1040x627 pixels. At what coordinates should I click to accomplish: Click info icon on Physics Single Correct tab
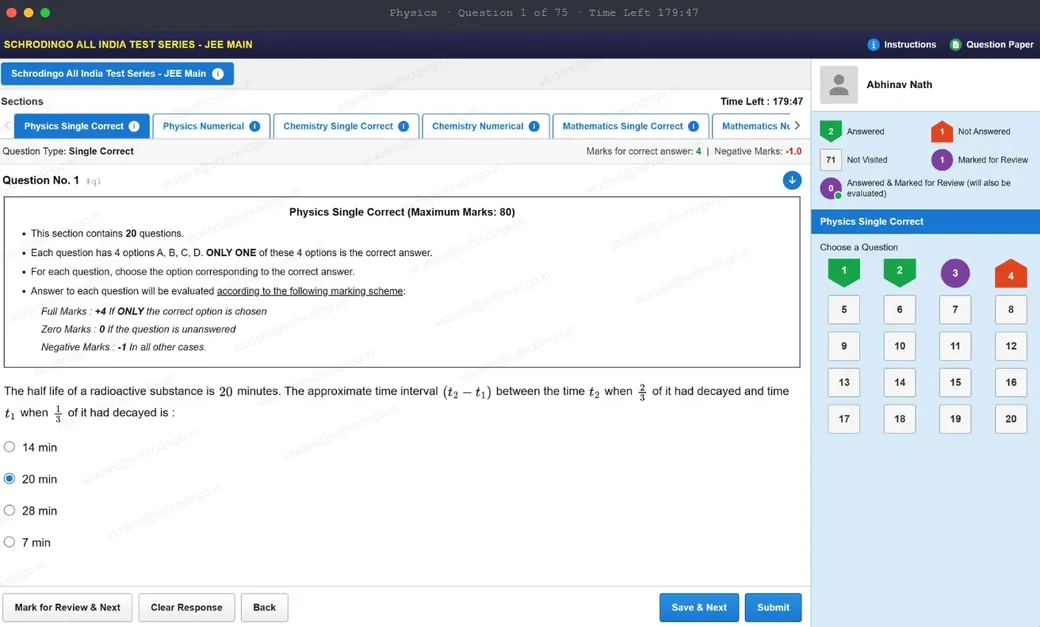click(134, 126)
